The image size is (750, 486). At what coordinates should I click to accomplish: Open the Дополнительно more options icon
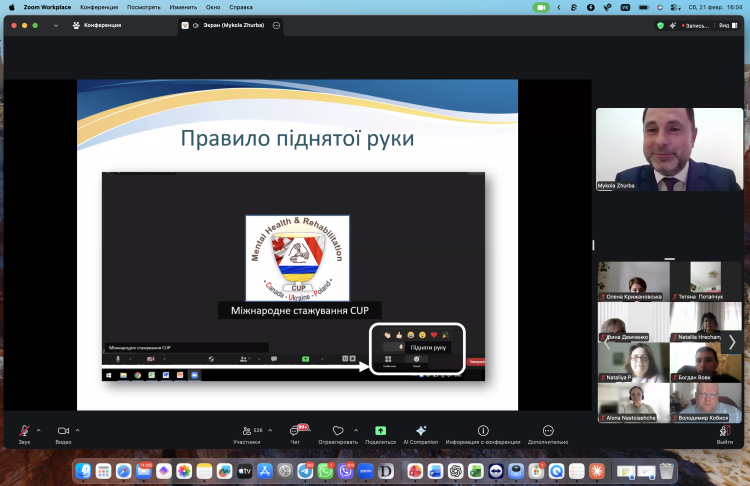548,429
